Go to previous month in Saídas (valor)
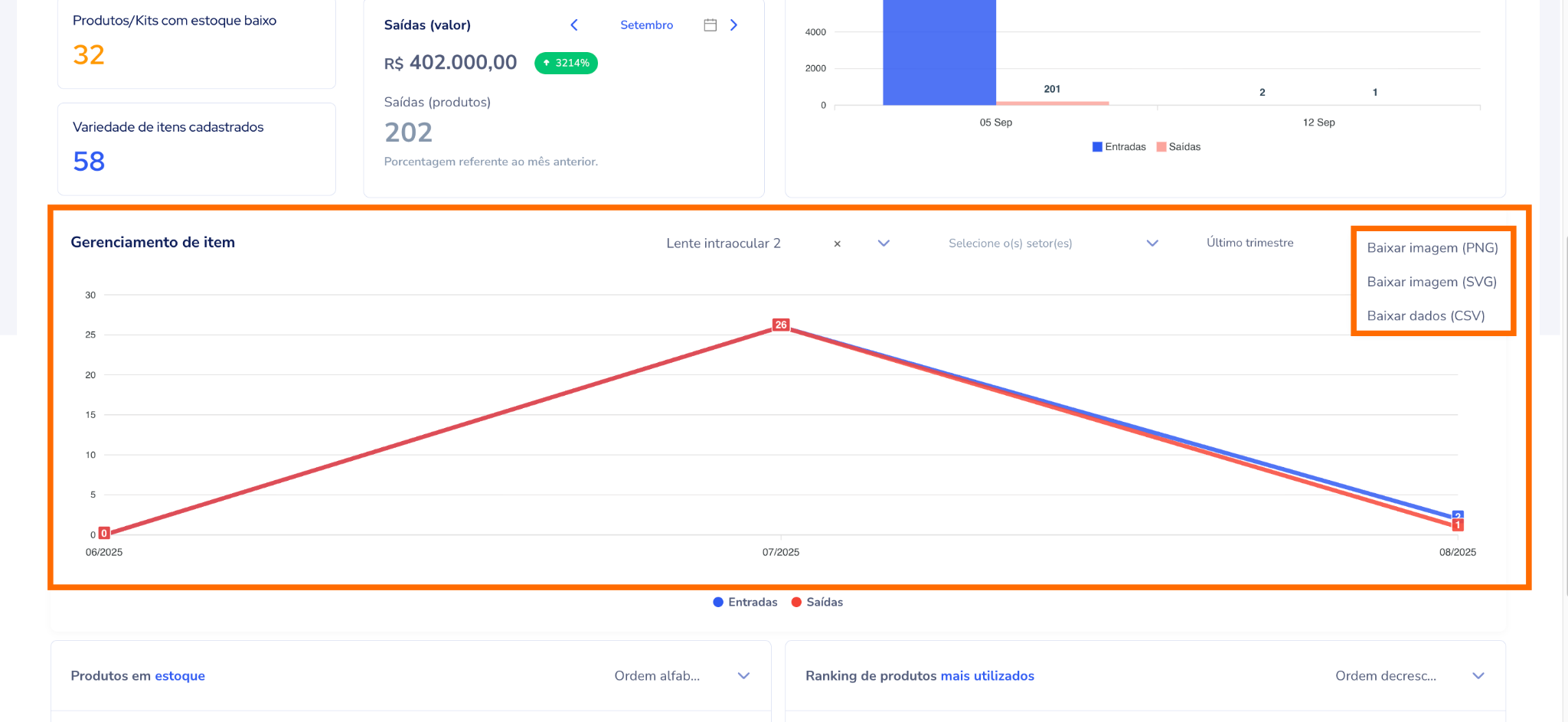 pos(574,25)
